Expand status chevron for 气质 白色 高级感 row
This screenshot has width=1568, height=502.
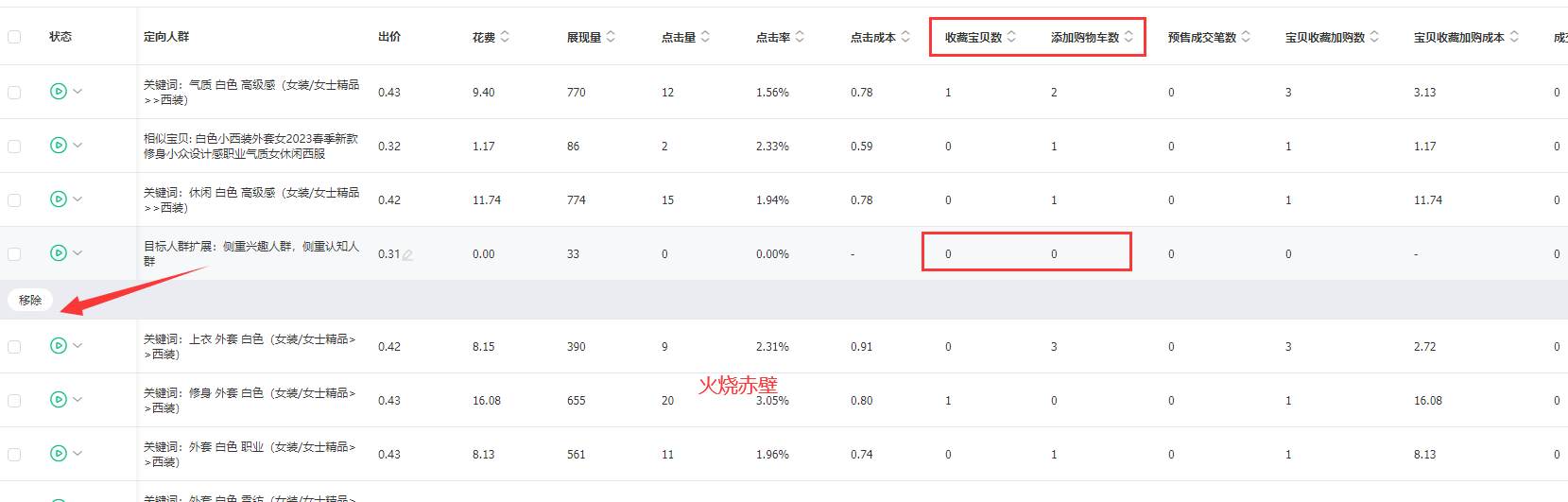pos(78,92)
